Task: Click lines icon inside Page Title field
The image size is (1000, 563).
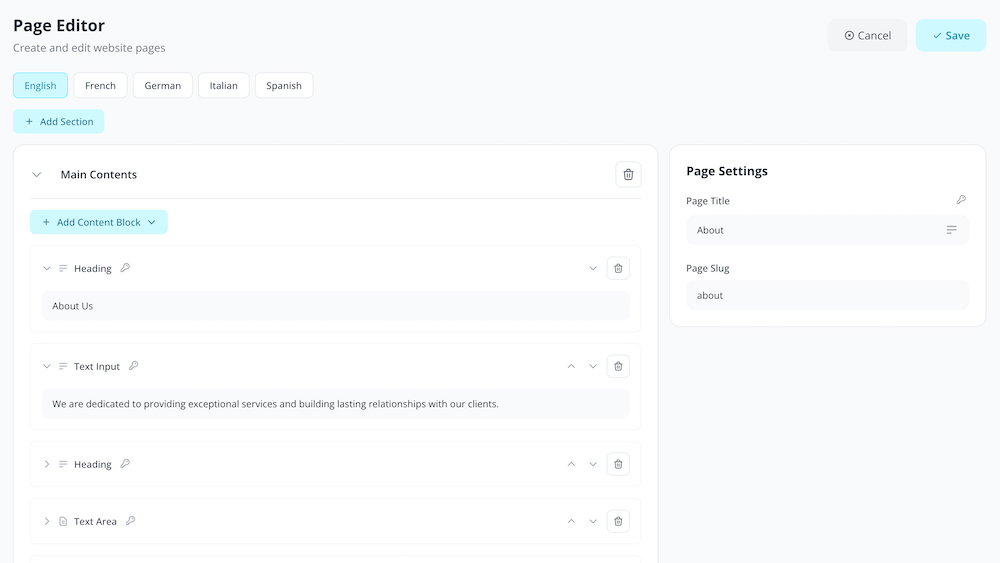Action: 952,230
